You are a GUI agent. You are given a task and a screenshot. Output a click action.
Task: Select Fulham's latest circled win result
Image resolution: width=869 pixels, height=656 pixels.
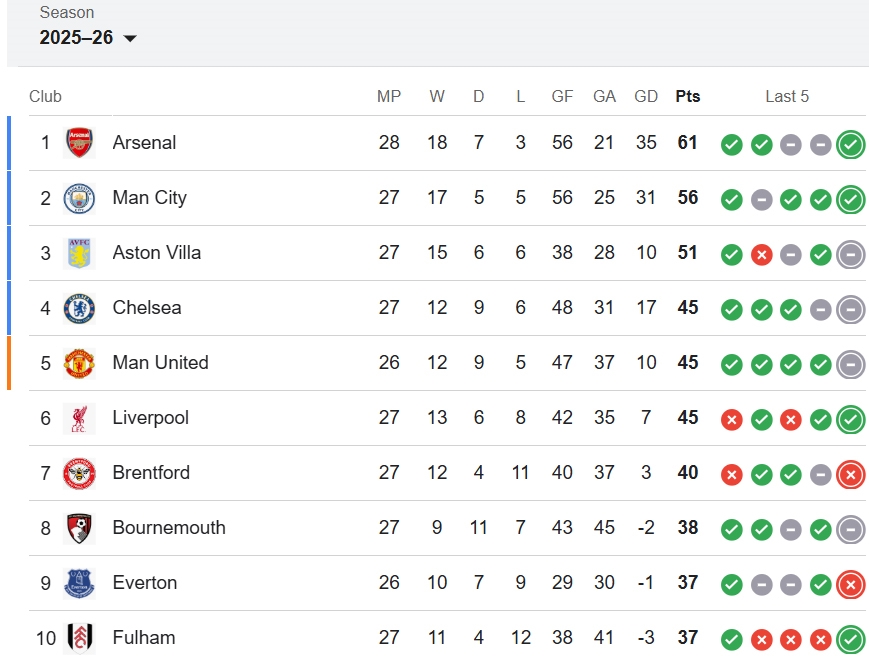pyautogui.click(x=851, y=638)
